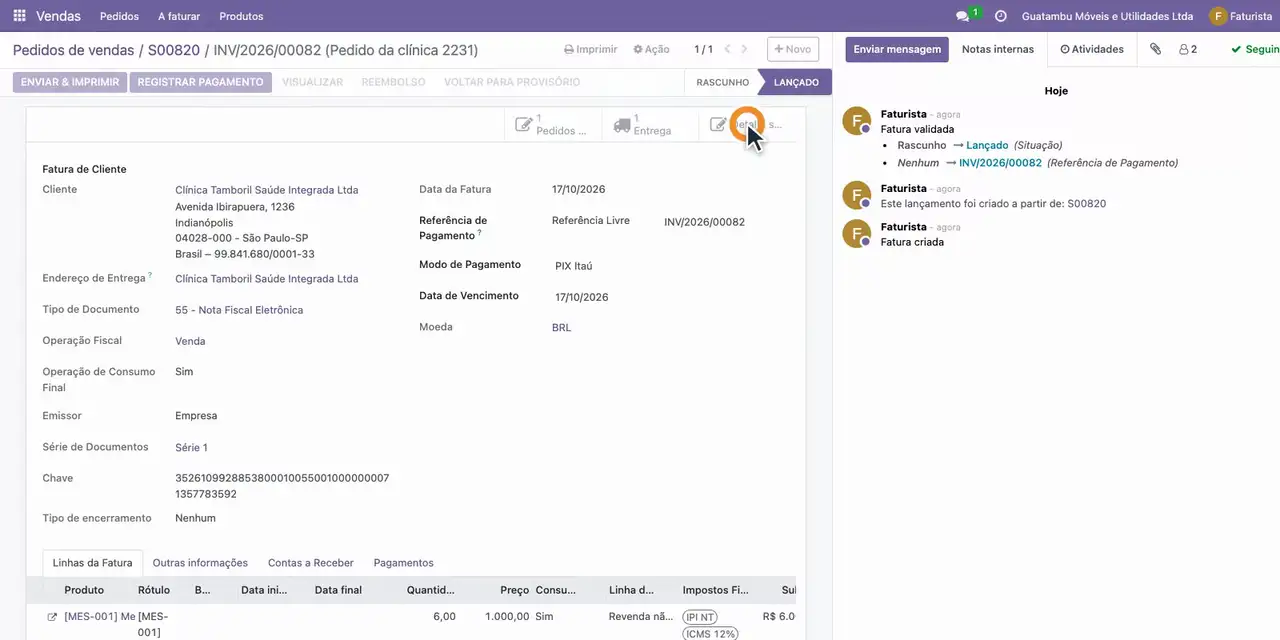This screenshot has height=640, width=1280.
Task: Open the 1 Entrega truck smart button
Action: click(x=648, y=125)
